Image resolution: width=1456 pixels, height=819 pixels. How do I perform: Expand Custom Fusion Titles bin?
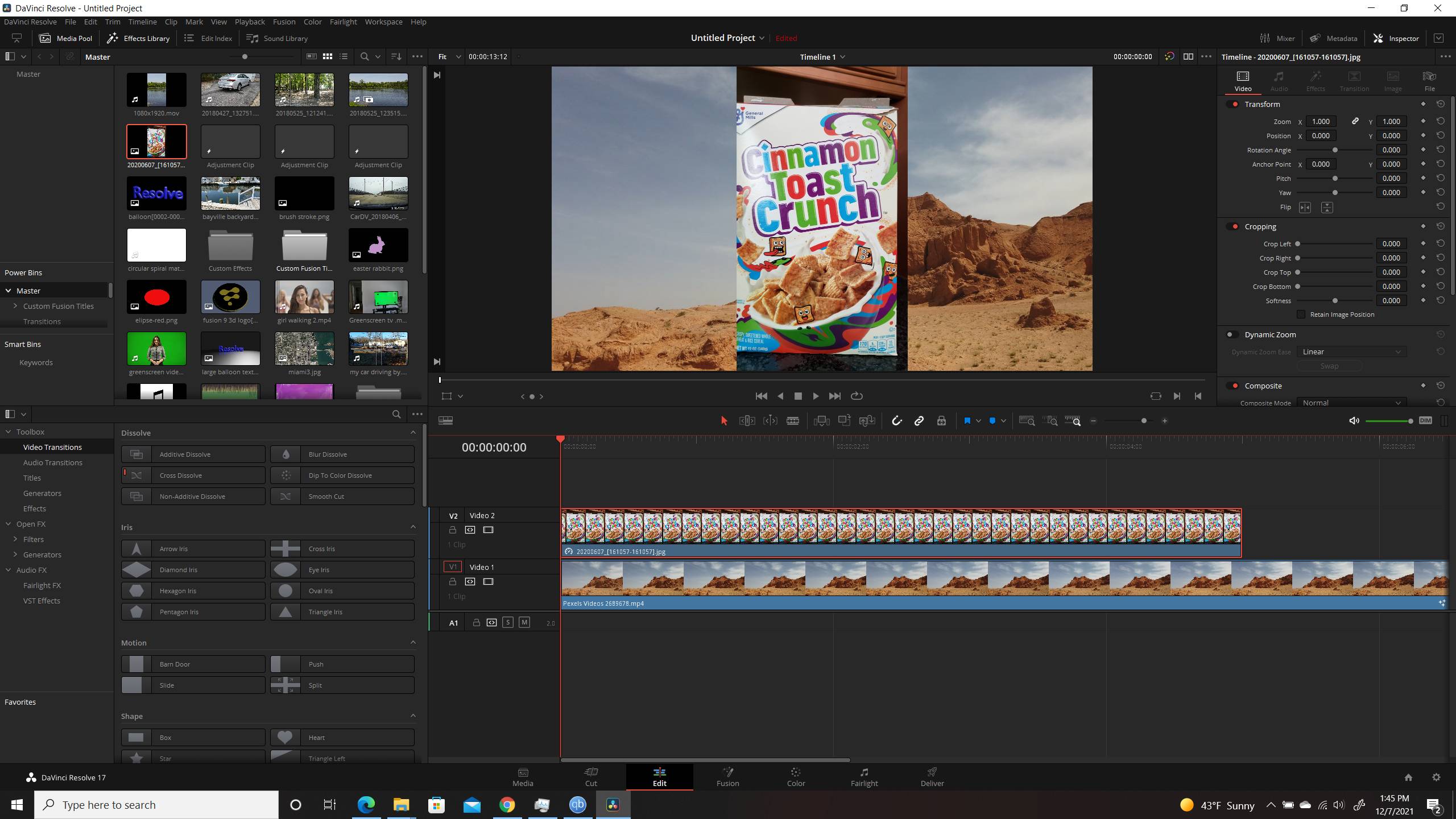click(x=15, y=306)
